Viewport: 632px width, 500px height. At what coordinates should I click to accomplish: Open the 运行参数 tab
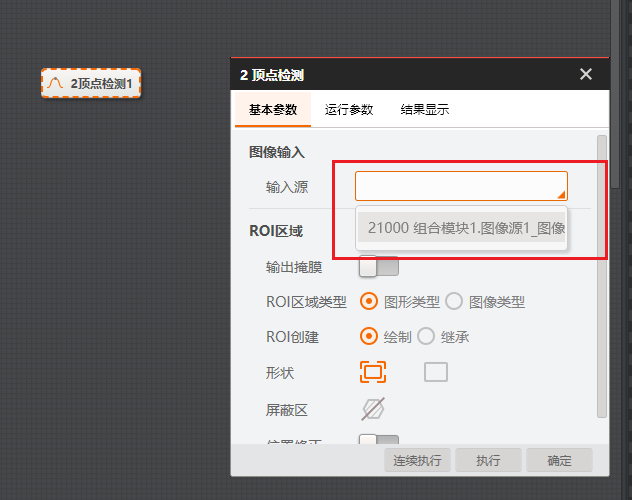[x=349, y=110]
